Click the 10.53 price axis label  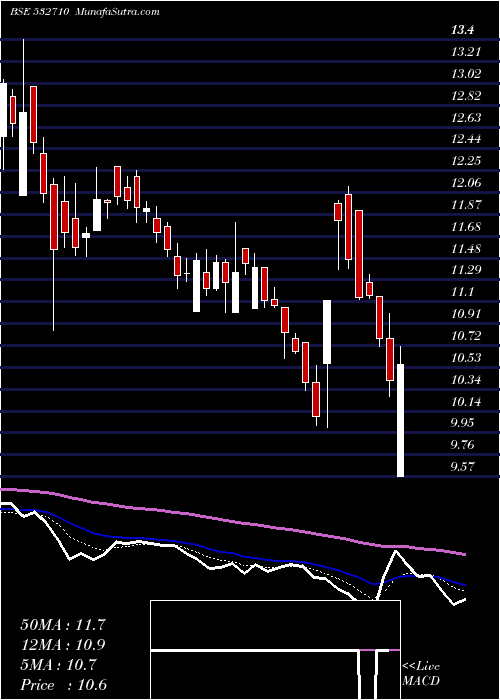tap(466, 358)
